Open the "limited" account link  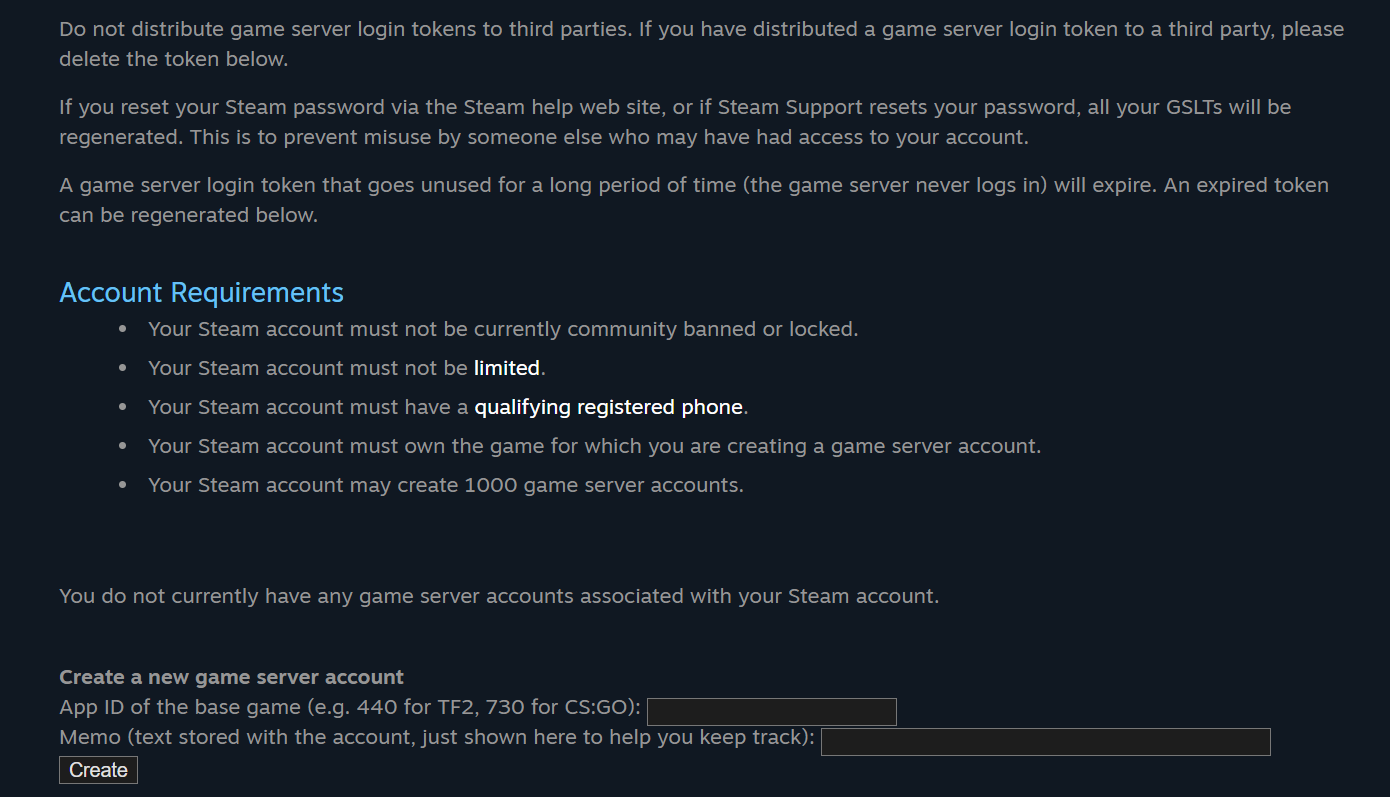coord(507,368)
